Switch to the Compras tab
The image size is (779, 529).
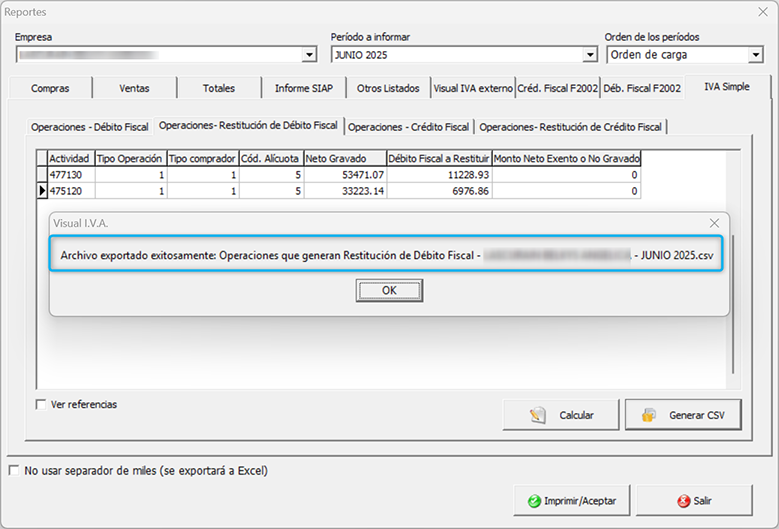pyautogui.click(x=50, y=88)
